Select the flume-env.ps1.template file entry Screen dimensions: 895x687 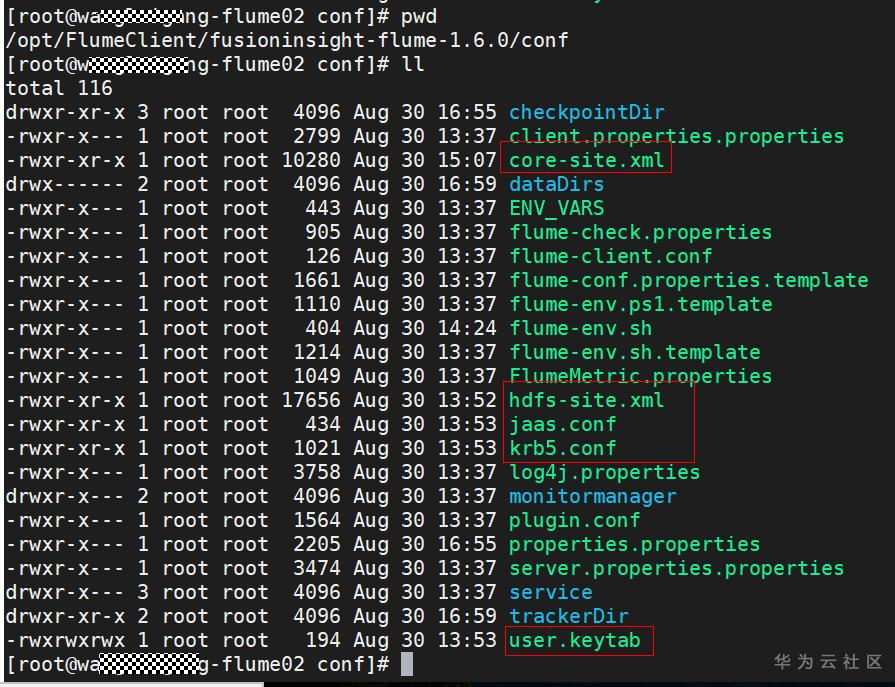[640, 304]
